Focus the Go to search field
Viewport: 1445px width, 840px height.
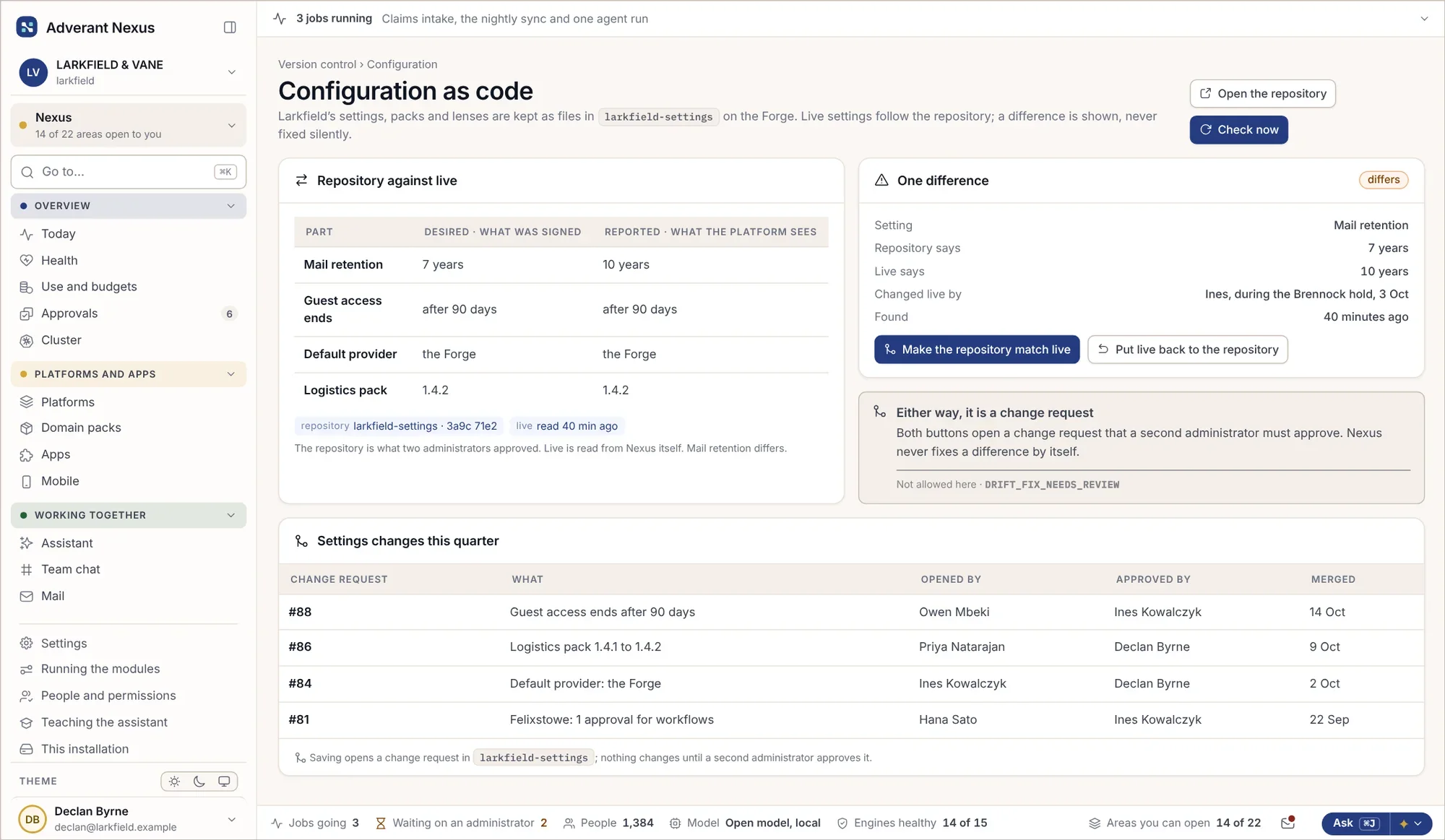(129, 172)
